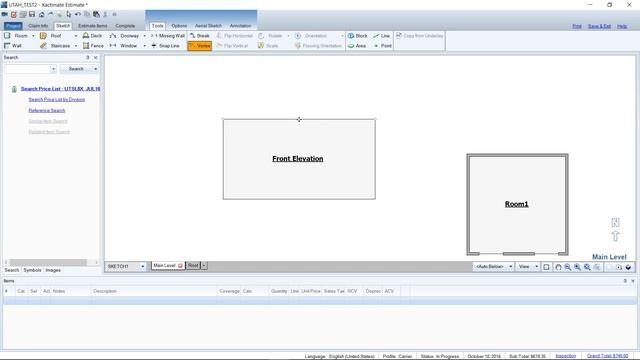Viewport: 640px width, 360px height.
Task: Open the Project tab
Action: [13, 26]
